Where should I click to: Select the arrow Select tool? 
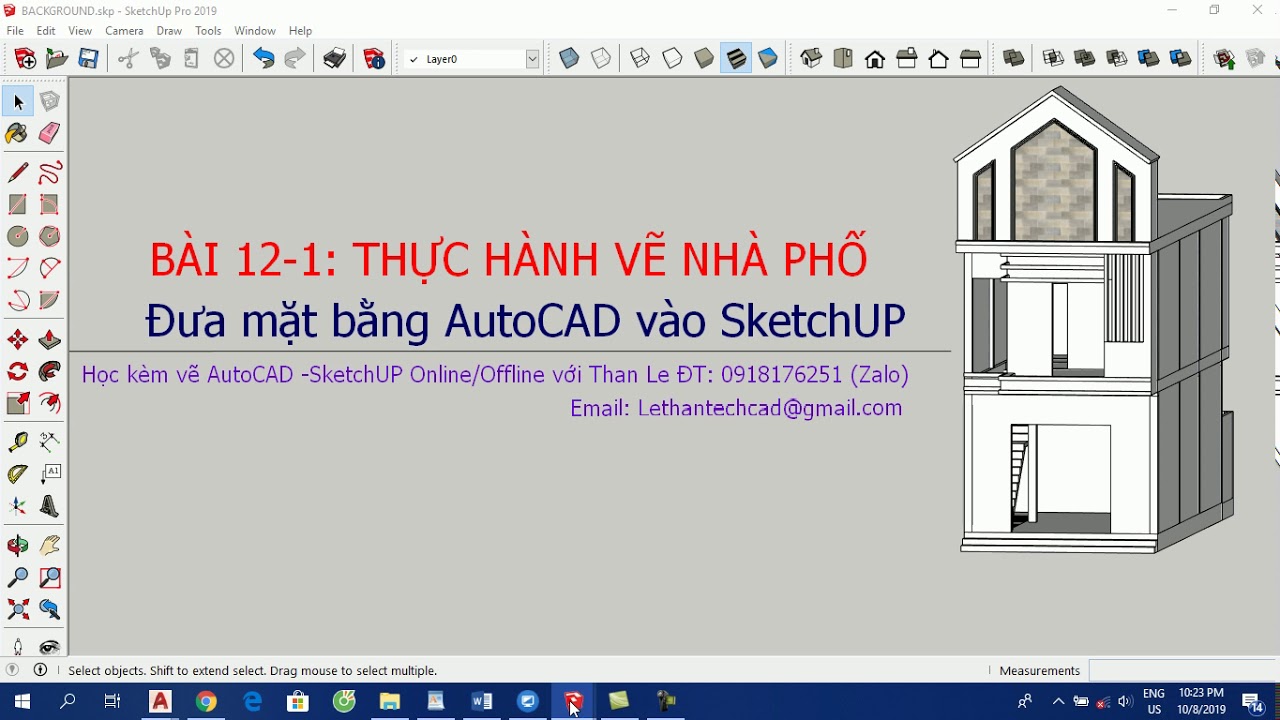coord(18,101)
